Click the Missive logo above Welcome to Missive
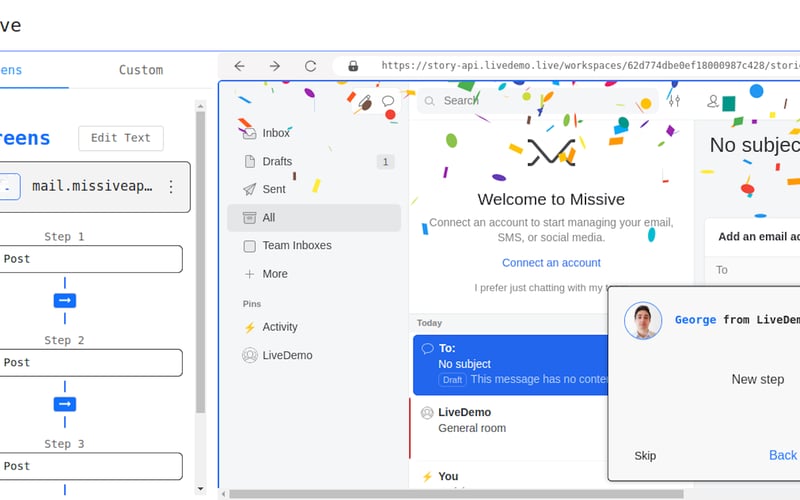800x500 pixels. (551, 153)
